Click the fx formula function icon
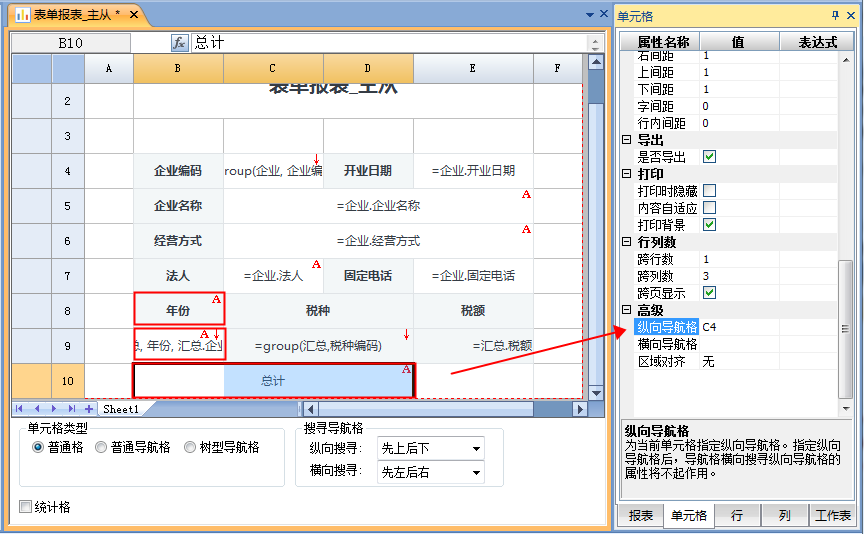The image size is (864, 534). [180, 43]
